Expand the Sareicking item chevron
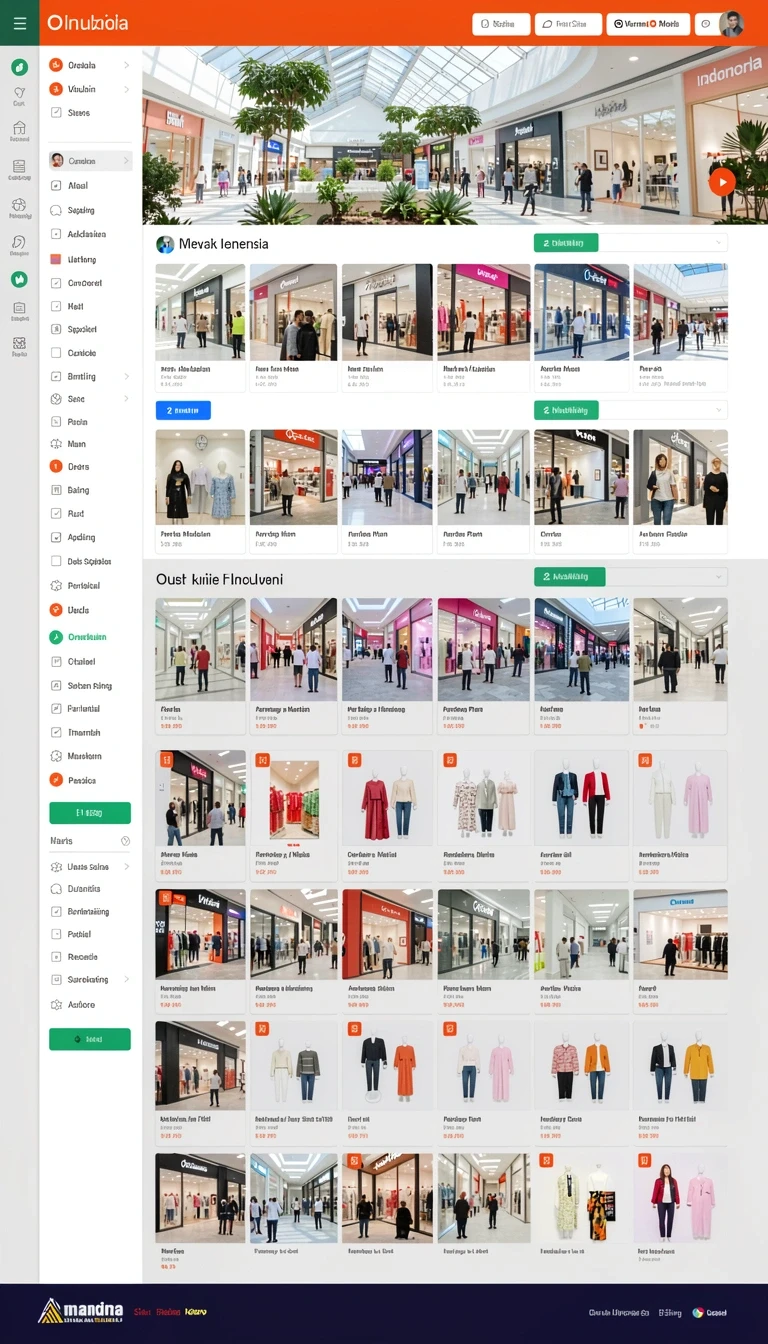The height and width of the screenshot is (1344, 768). pos(126,980)
